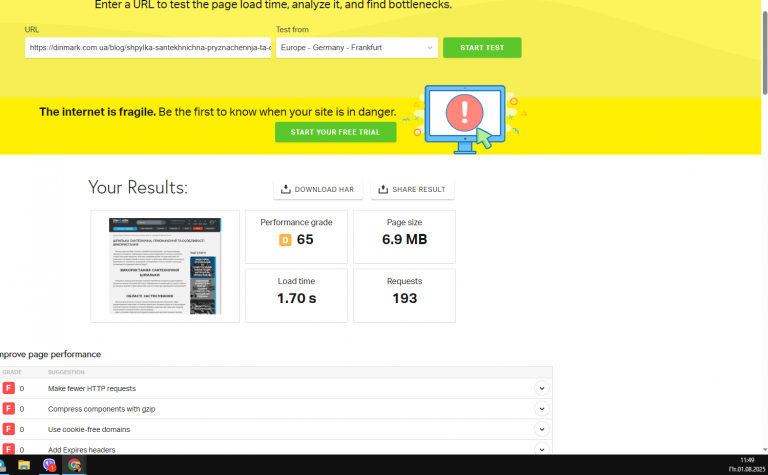Click the START TEST button
This screenshot has height=475, width=768.
(x=482, y=48)
